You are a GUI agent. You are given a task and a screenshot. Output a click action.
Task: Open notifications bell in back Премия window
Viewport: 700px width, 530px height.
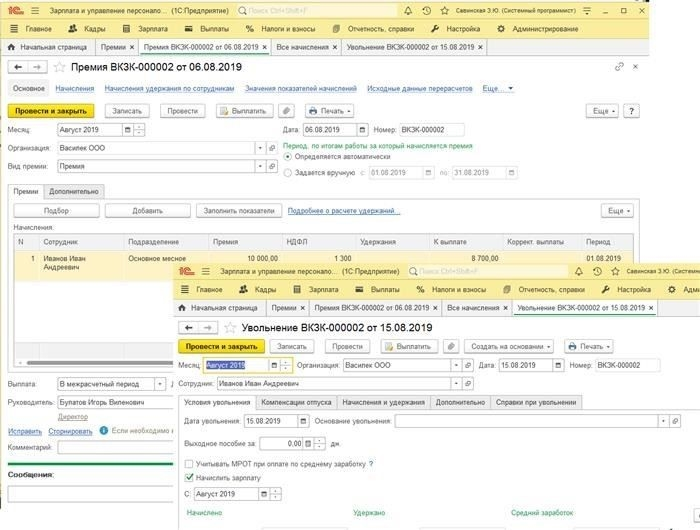[x=408, y=11]
